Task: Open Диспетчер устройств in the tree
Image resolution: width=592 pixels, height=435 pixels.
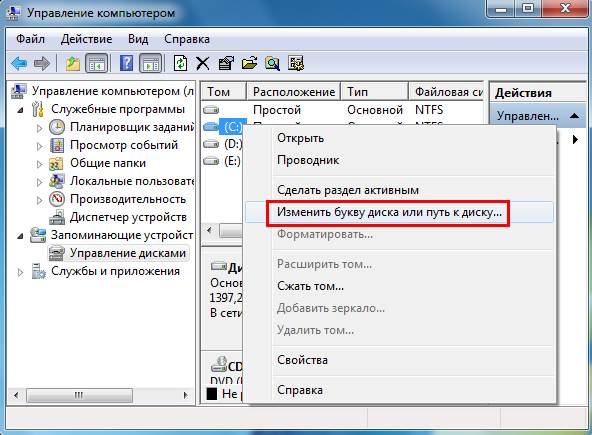Action: tap(128, 217)
